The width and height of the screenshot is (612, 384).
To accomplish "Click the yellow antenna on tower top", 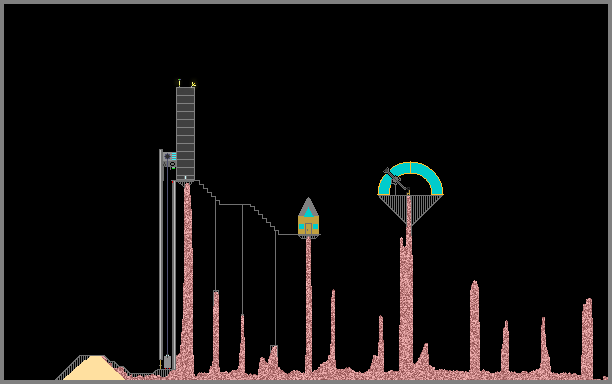I will point(179,83).
